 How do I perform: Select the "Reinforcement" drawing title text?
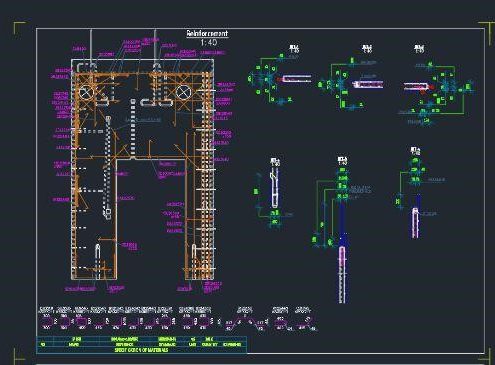pyautogui.click(x=207, y=33)
